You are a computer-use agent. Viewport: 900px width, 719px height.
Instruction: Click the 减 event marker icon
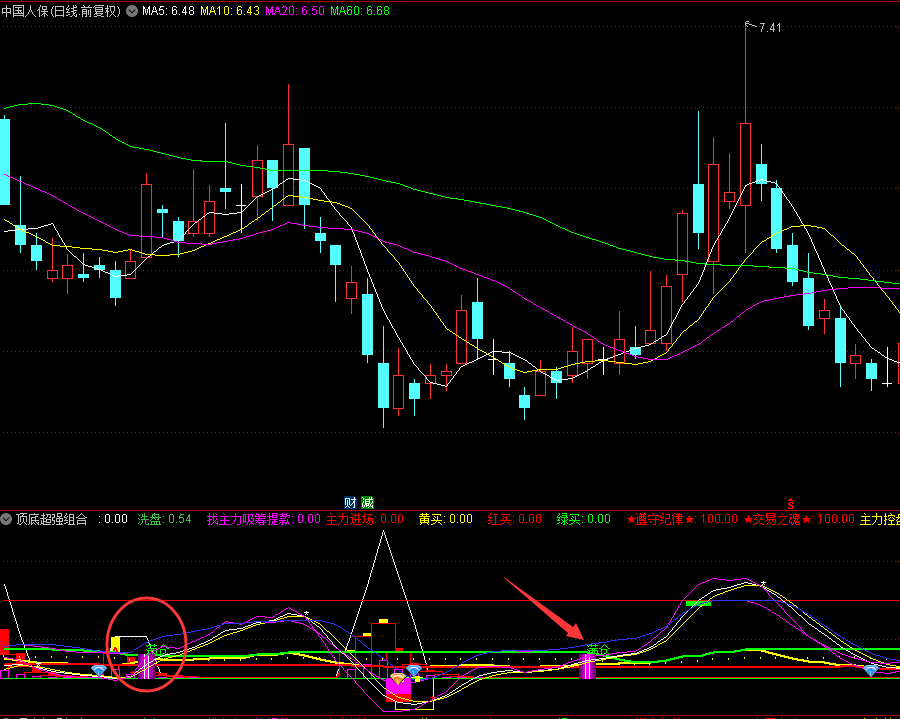pyautogui.click(x=367, y=502)
